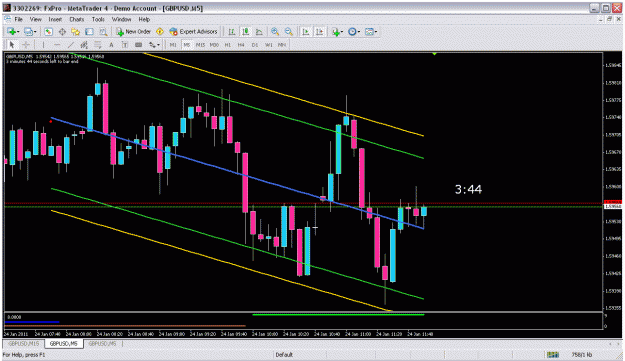
Task: Open the Profiles dropdown icon
Action: (x=30, y=31)
